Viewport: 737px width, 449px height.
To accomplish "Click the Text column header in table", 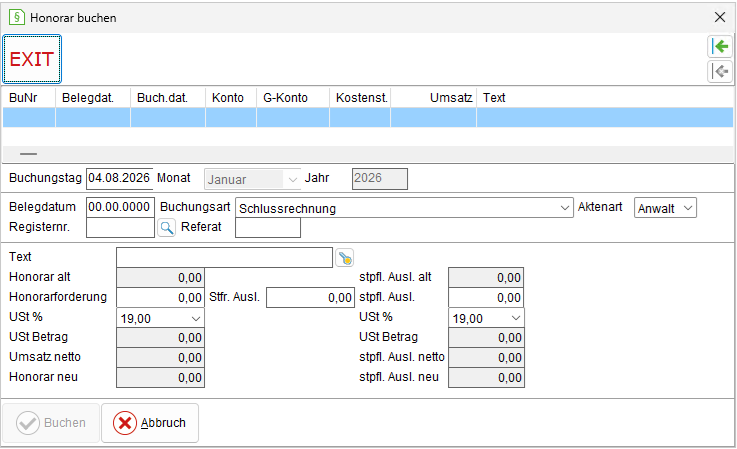I will click(x=605, y=98).
